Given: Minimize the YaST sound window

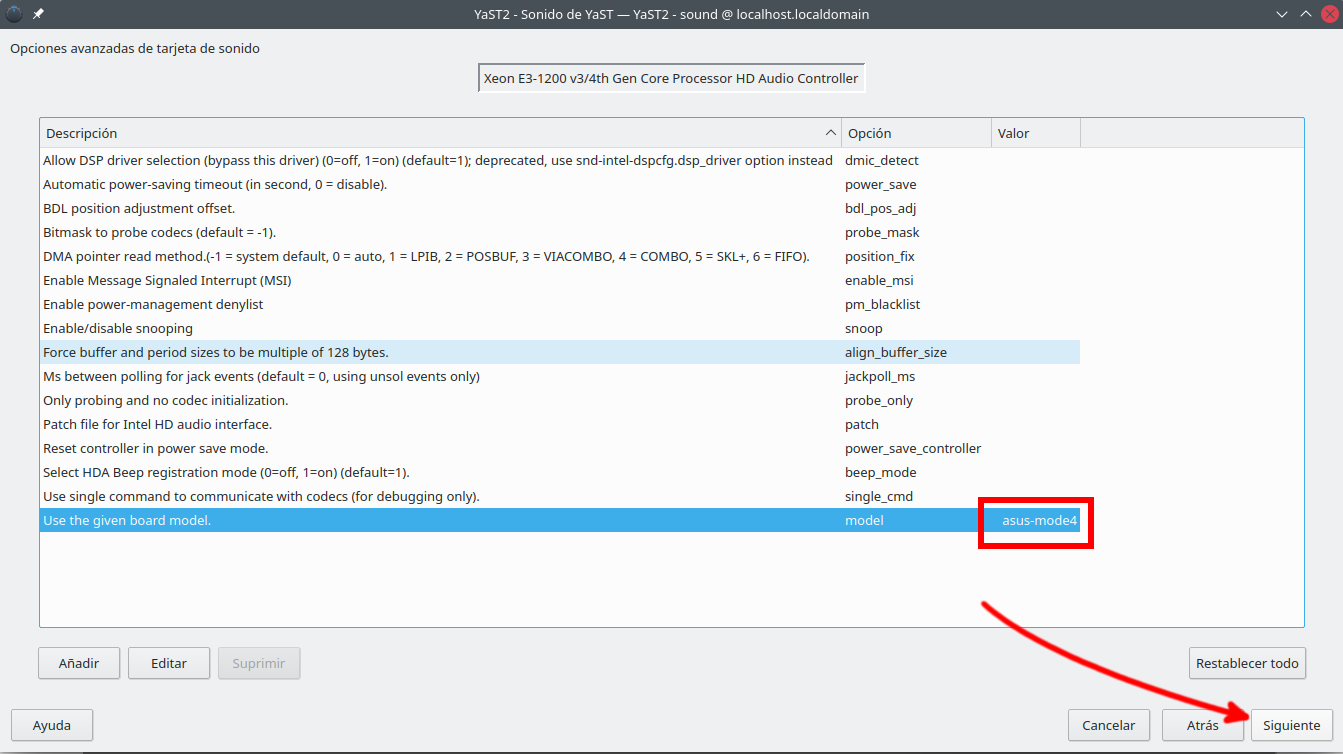Looking at the screenshot, I should coord(1282,14).
